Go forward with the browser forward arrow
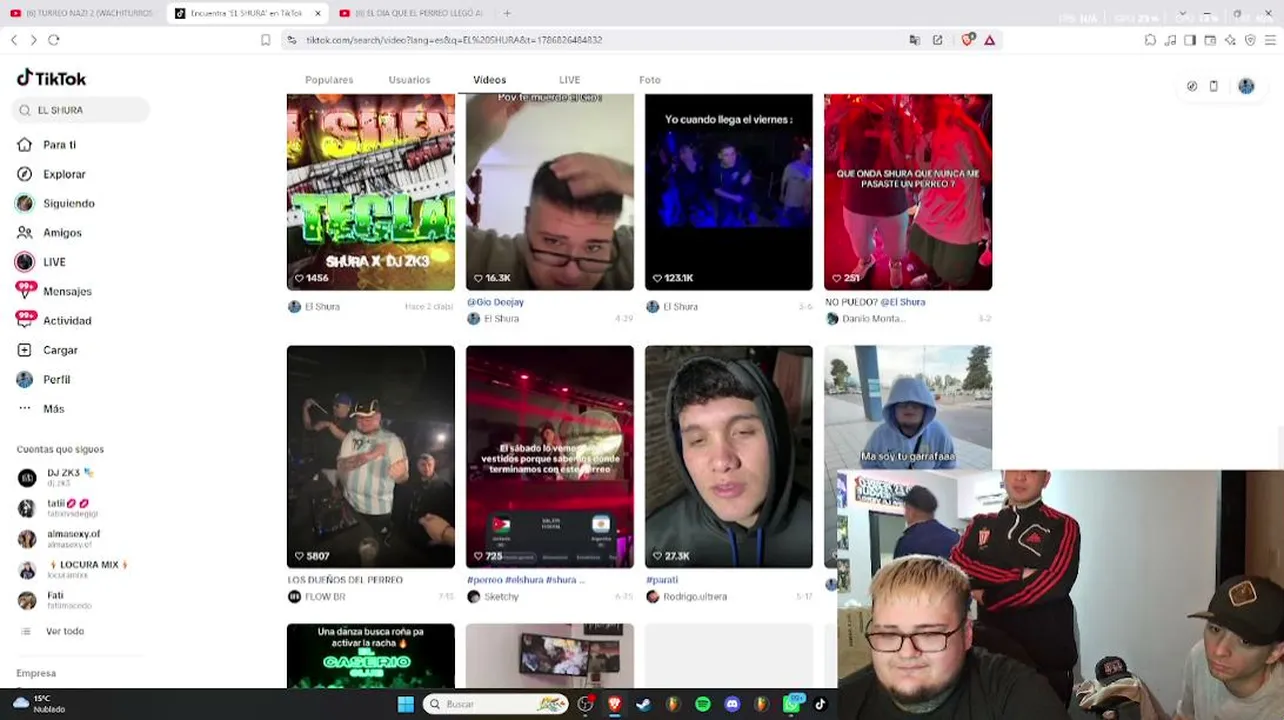 [x=33, y=40]
